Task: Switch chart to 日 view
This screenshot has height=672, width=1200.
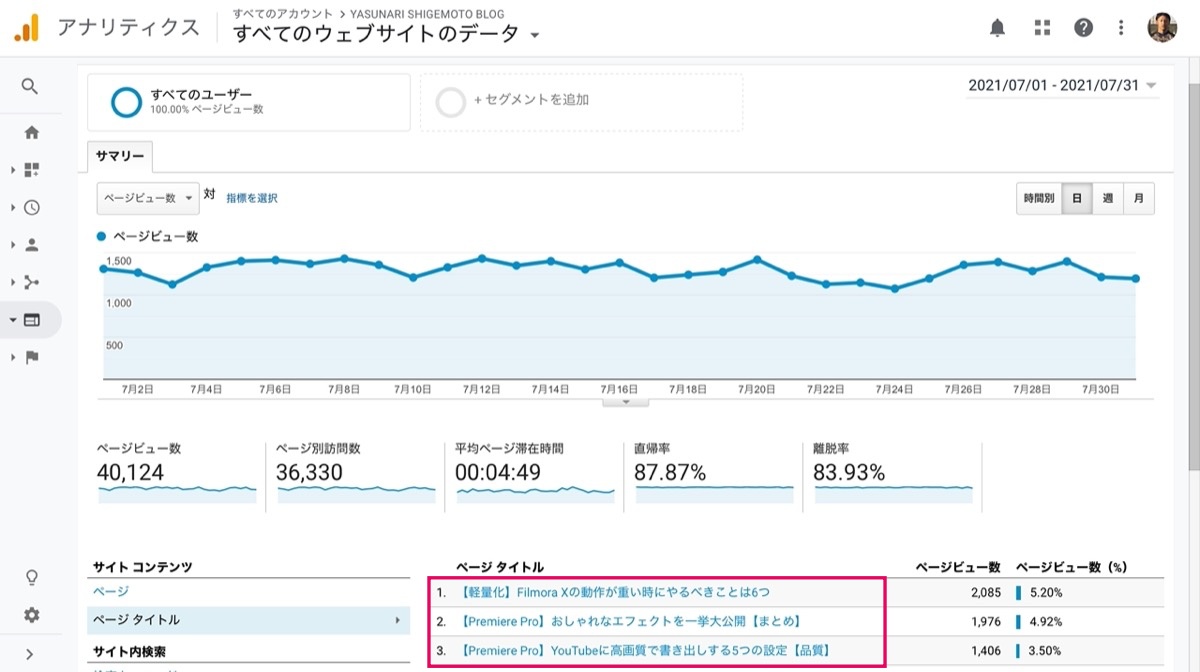Action: 1076,198
